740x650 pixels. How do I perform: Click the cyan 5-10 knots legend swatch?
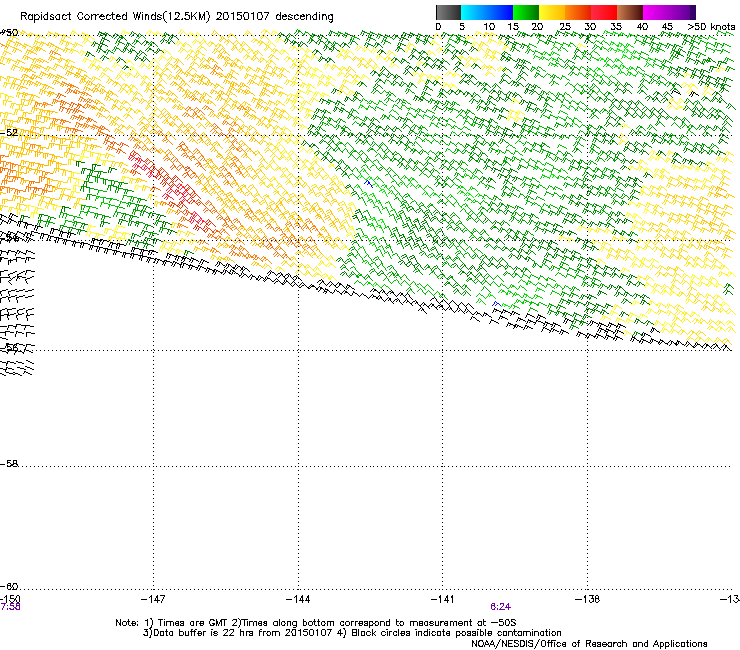click(474, 12)
